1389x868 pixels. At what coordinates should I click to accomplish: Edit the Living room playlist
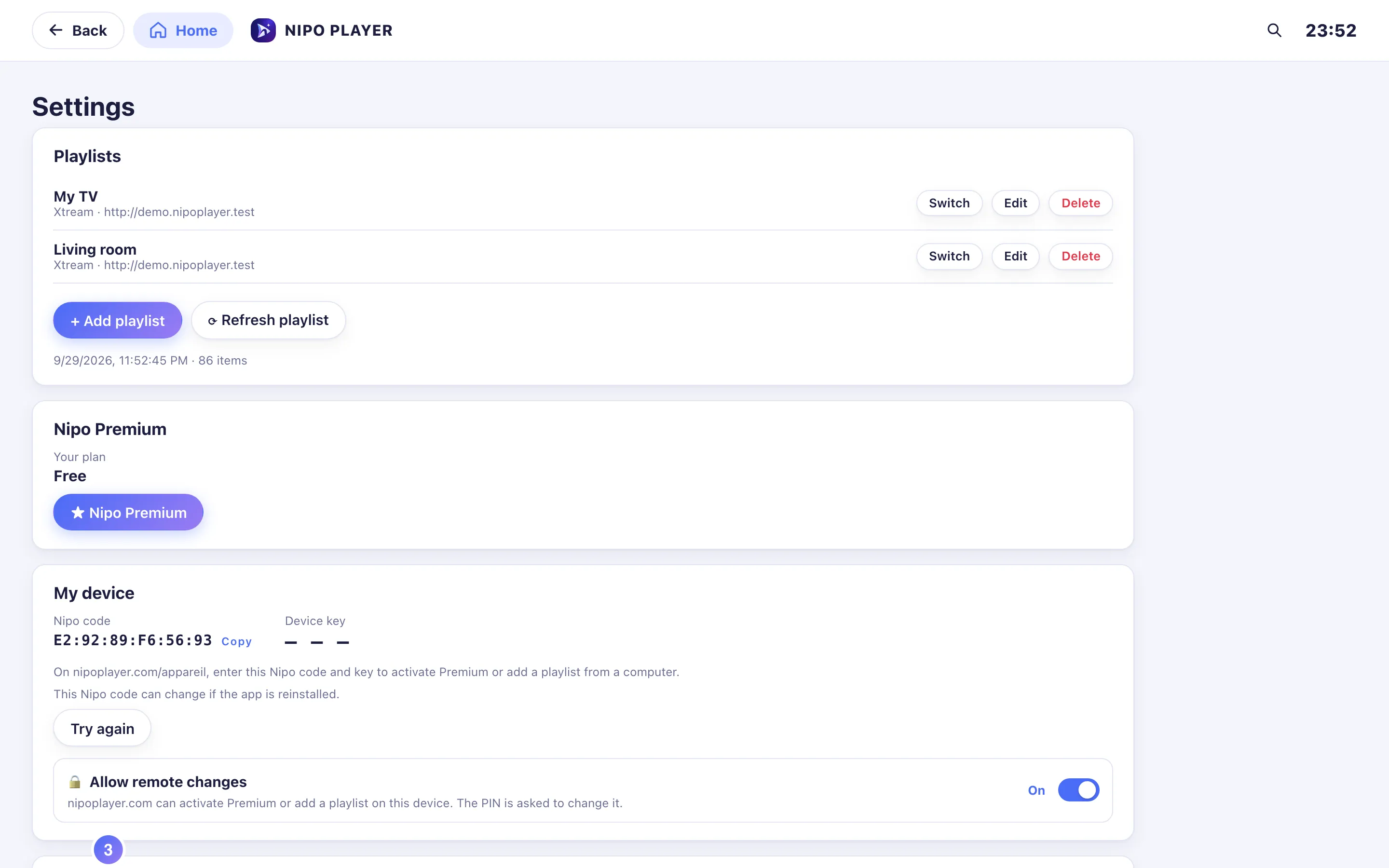pos(1015,256)
